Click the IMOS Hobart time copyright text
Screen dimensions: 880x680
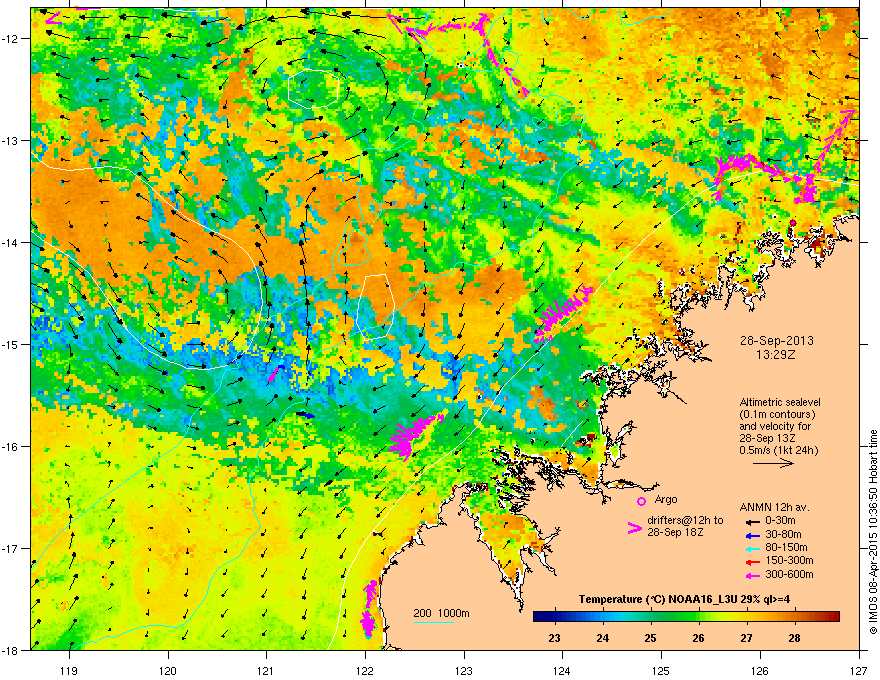coord(873,532)
